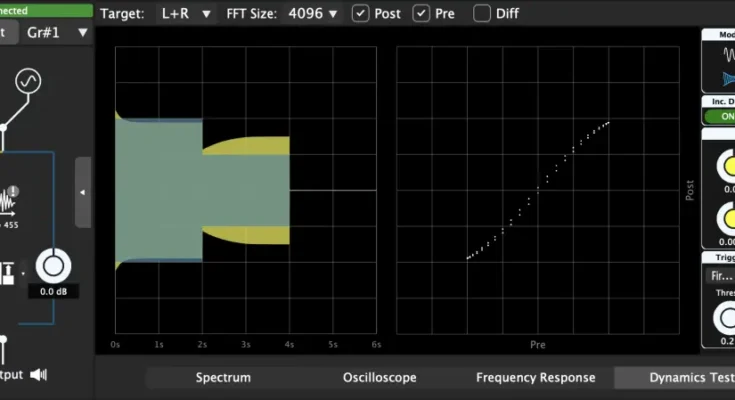735x400 pixels.
Task: Click the info badge on plugin node
Action: 16,190
